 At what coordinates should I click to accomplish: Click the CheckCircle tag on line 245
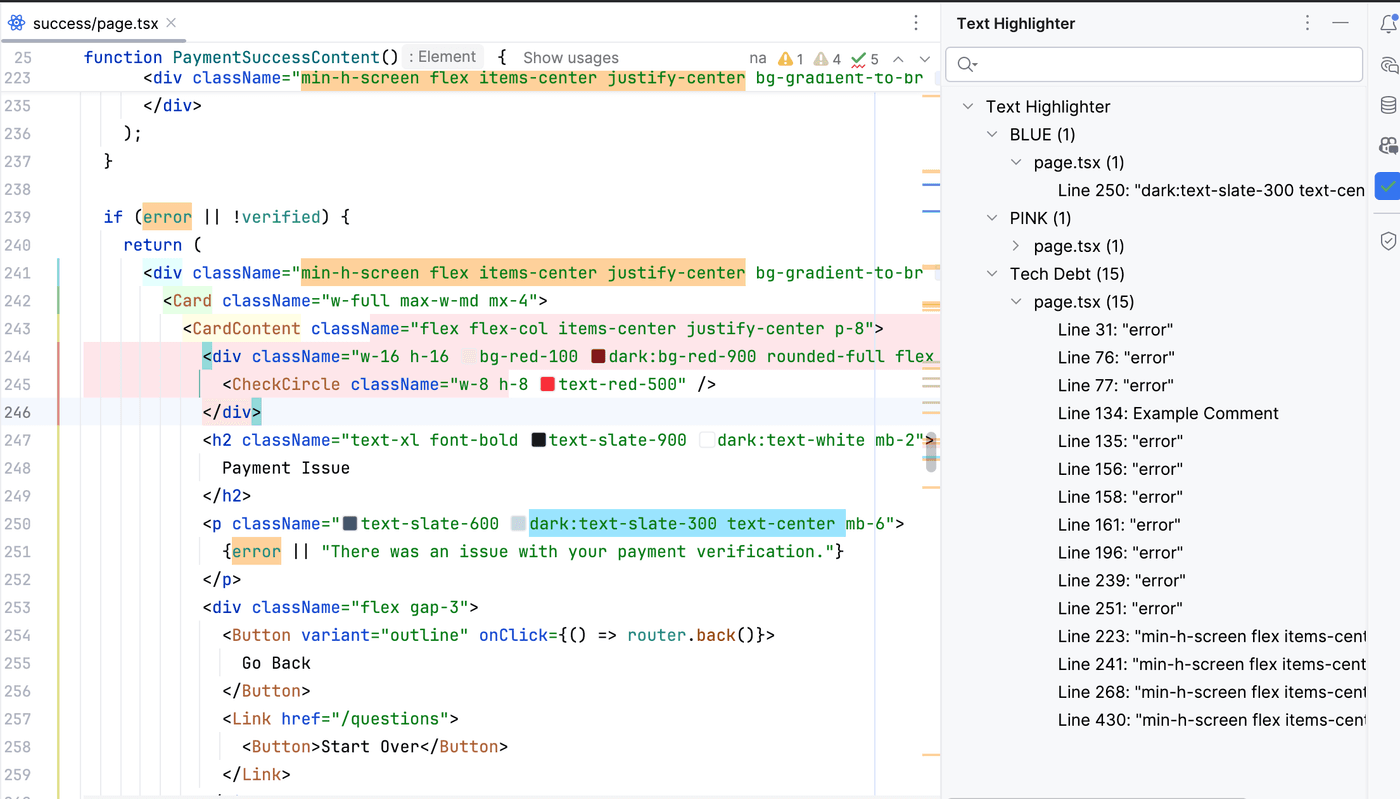(x=285, y=384)
